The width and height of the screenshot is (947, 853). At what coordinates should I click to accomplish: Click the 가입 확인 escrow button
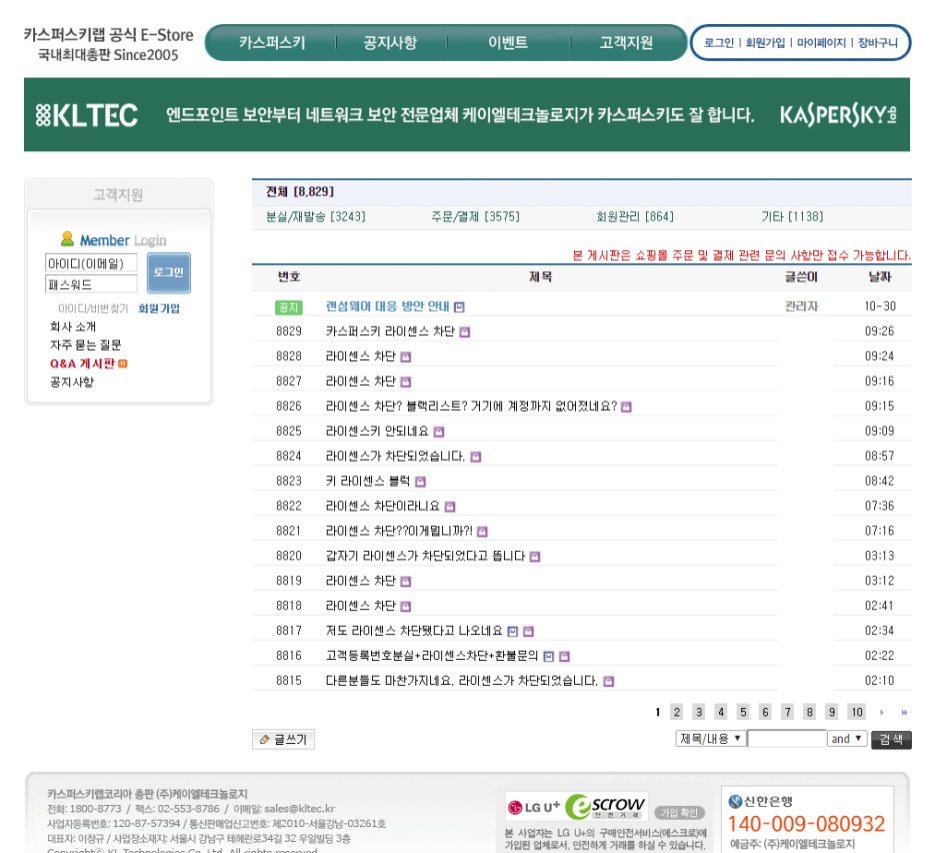[679, 813]
